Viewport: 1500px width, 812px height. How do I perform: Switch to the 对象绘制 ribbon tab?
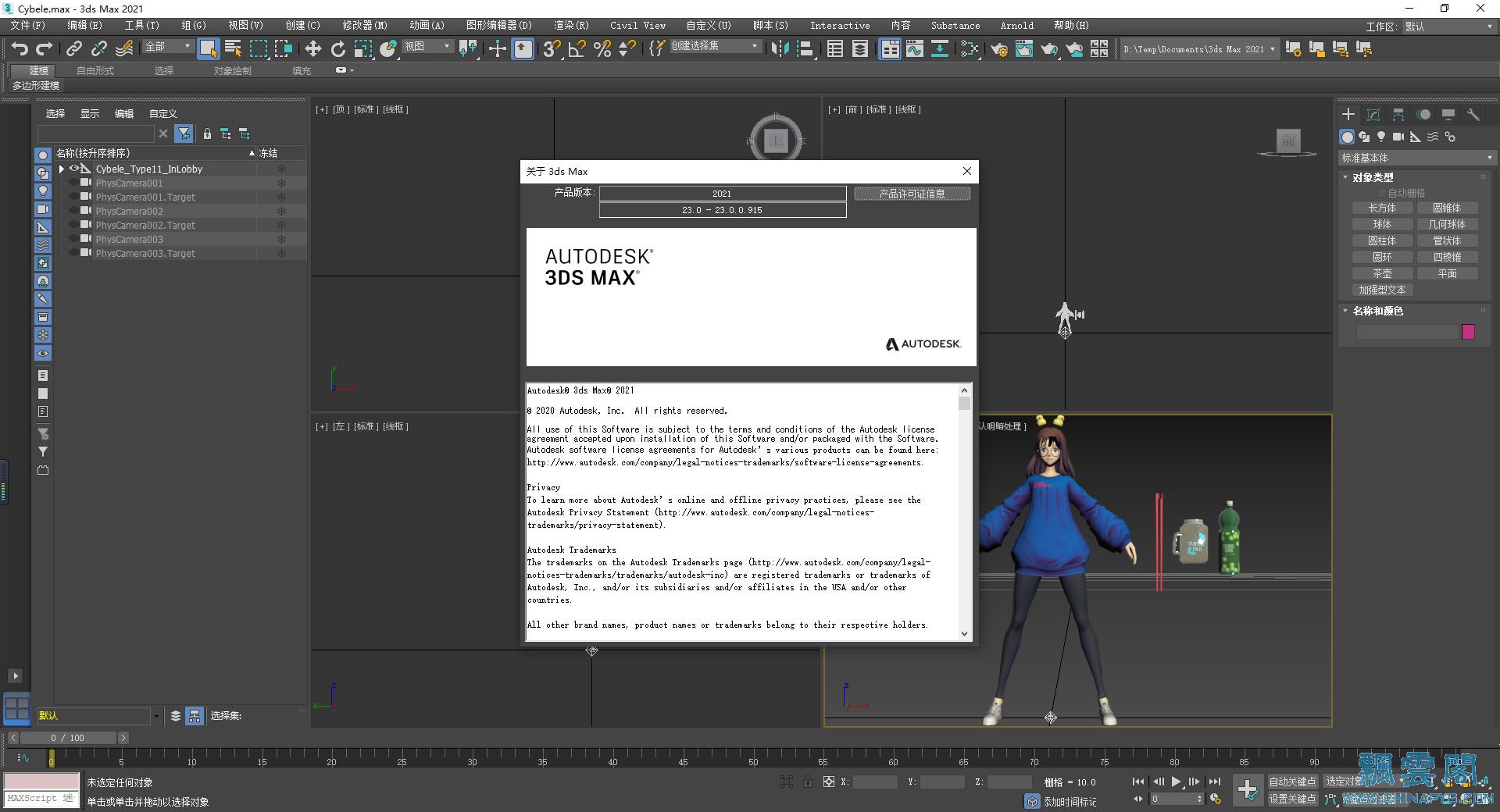coord(232,71)
